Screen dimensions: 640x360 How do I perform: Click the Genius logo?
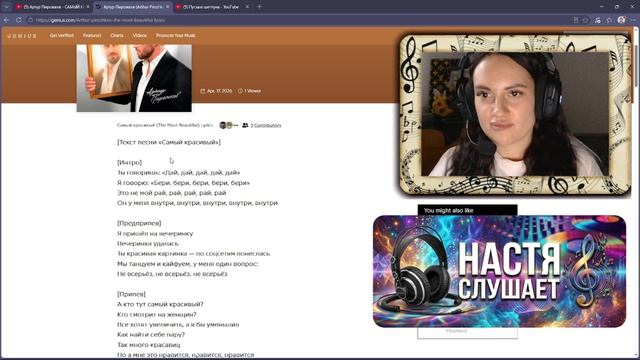[x=22, y=36]
